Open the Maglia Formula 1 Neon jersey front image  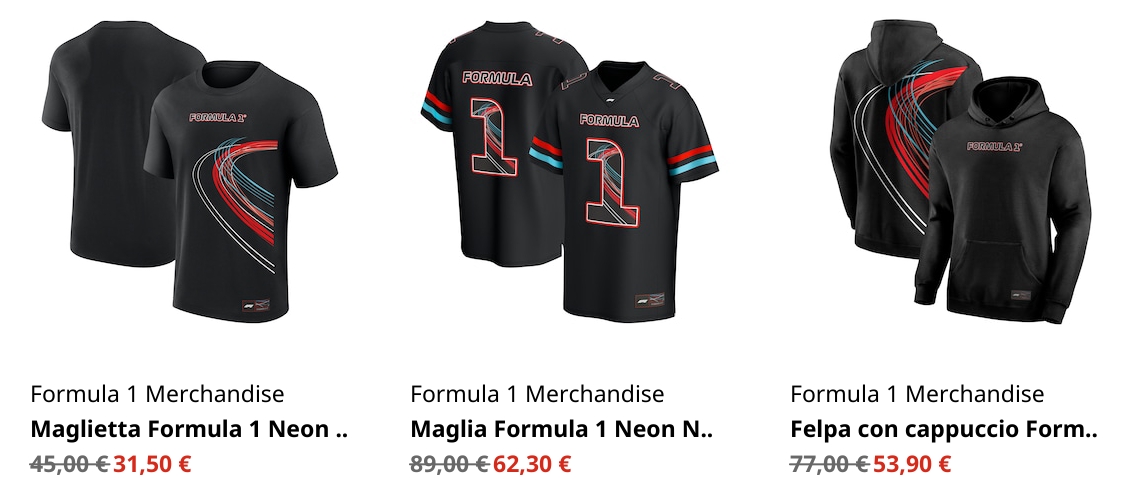(620, 200)
